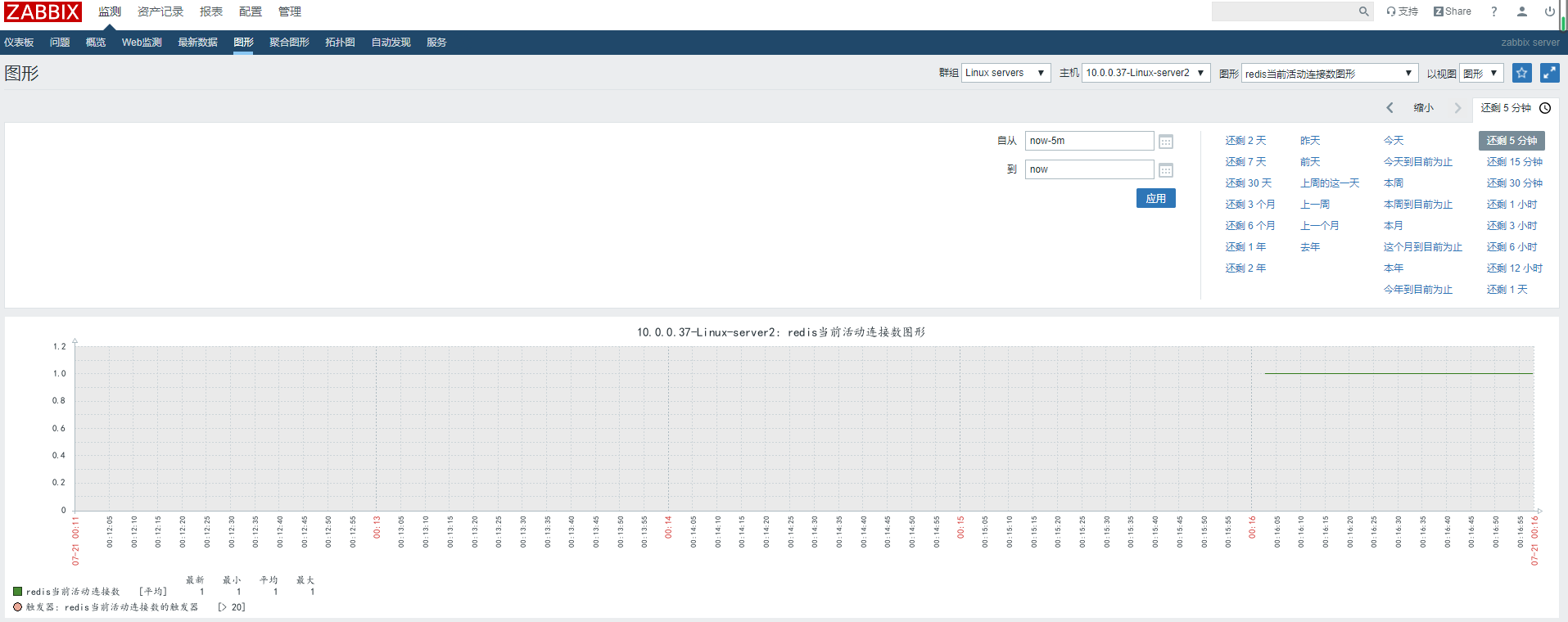Select 本周 time range
Image resolution: width=1568 pixels, height=622 pixels.
1394,183
